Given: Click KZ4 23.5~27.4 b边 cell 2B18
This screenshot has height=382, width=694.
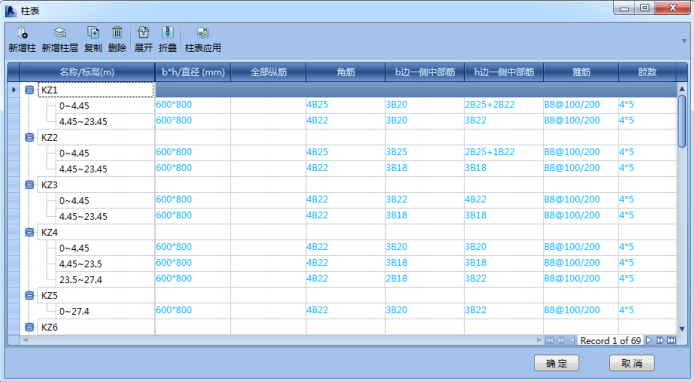Looking at the screenshot, I should pos(424,279).
